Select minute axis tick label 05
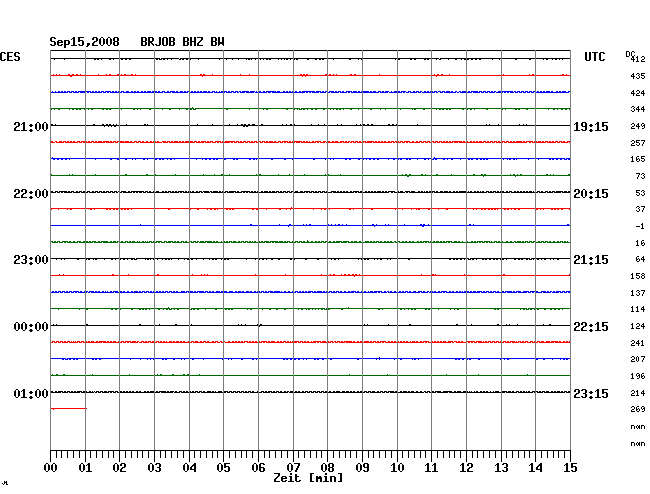This screenshot has width=650, height=494. click(223, 468)
